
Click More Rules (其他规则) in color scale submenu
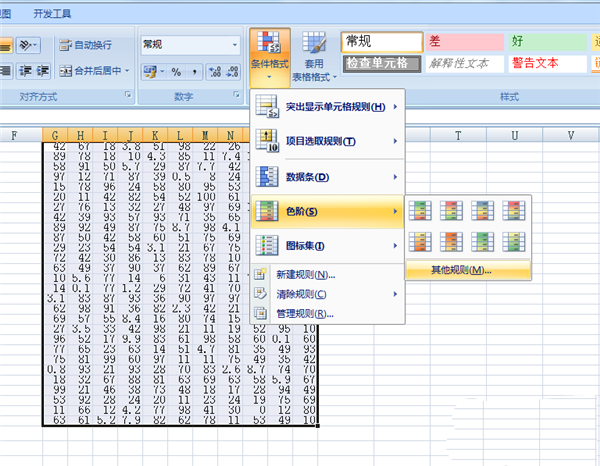468,270
